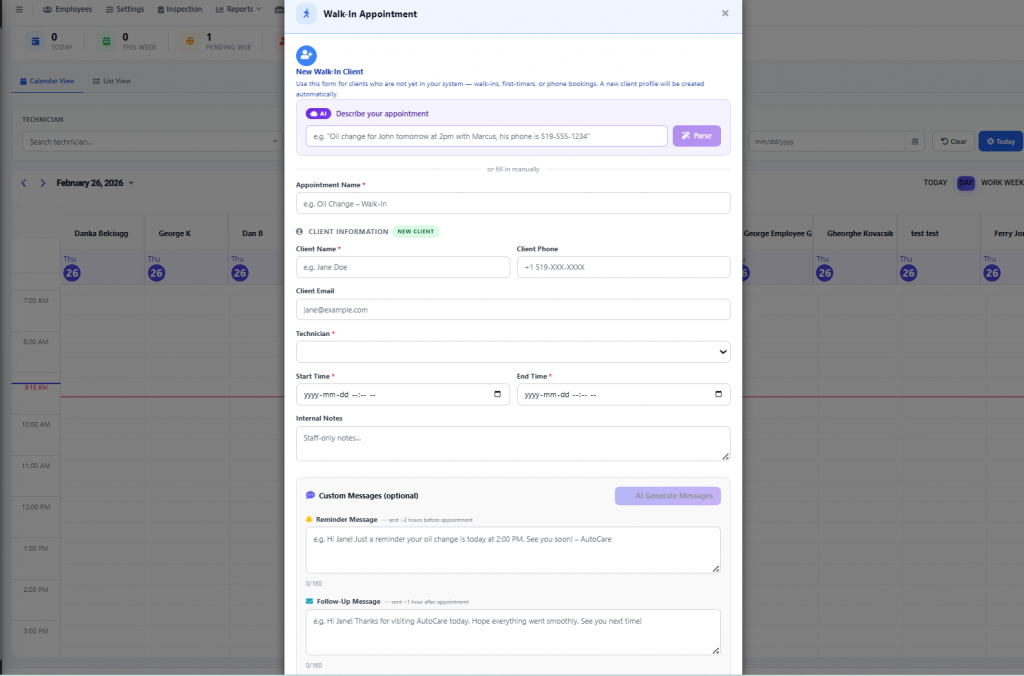Open the Start Time calendar picker icon
Viewport: 1024px width, 676px height.
pyautogui.click(x=498, y=394)
